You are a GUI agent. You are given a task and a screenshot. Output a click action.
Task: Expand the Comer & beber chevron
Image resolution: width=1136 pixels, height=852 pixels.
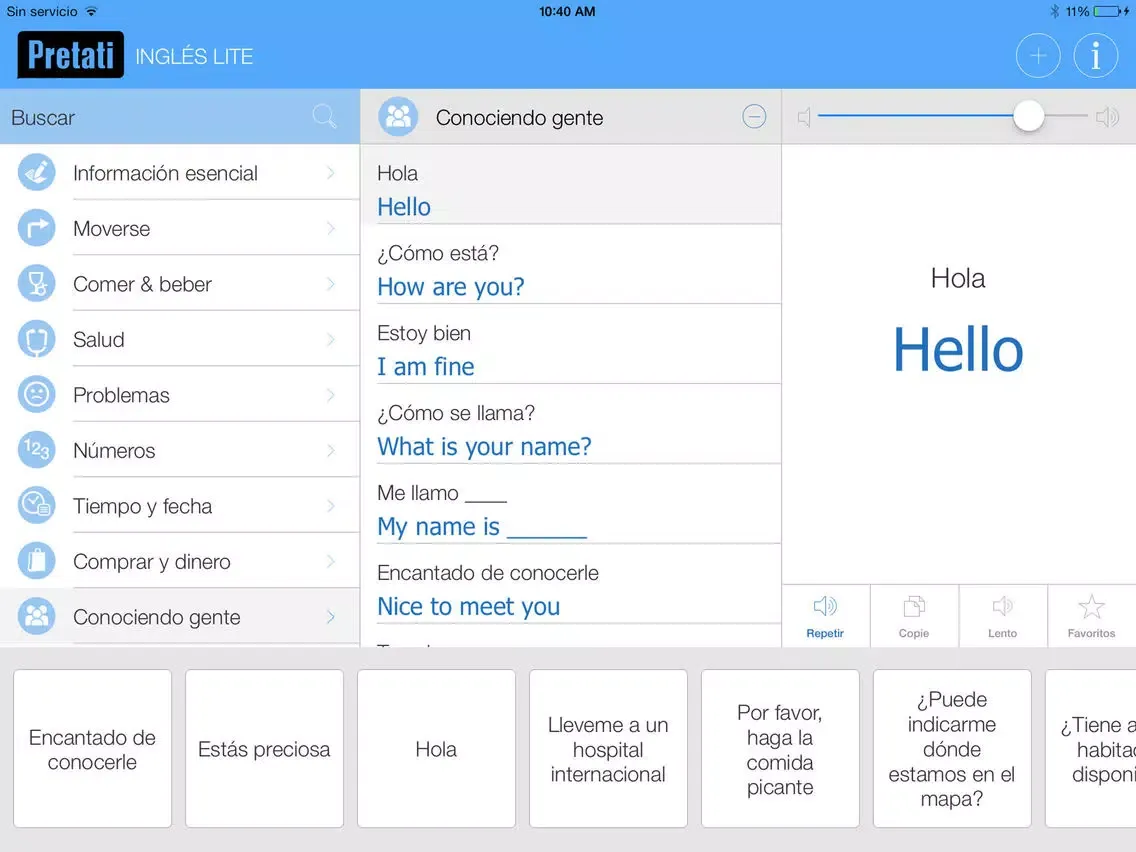330,283
